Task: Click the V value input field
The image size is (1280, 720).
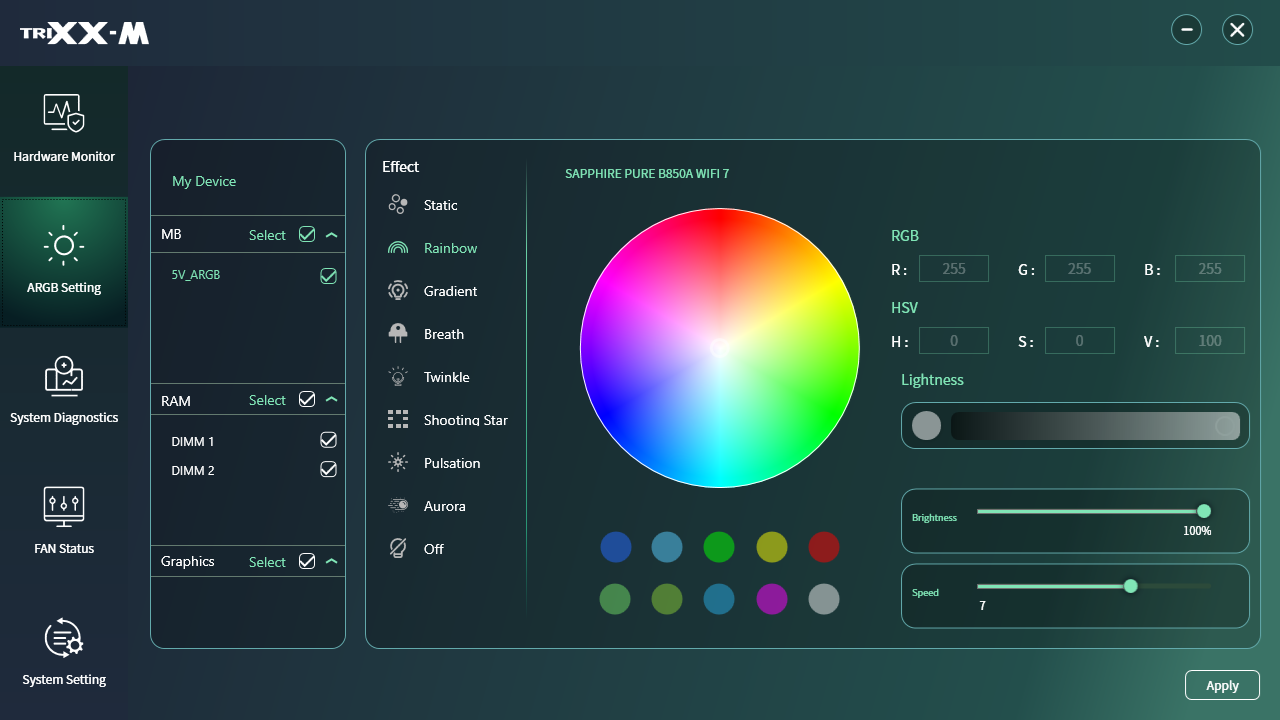Action: pyautogui.click(x=1210, y=340)
